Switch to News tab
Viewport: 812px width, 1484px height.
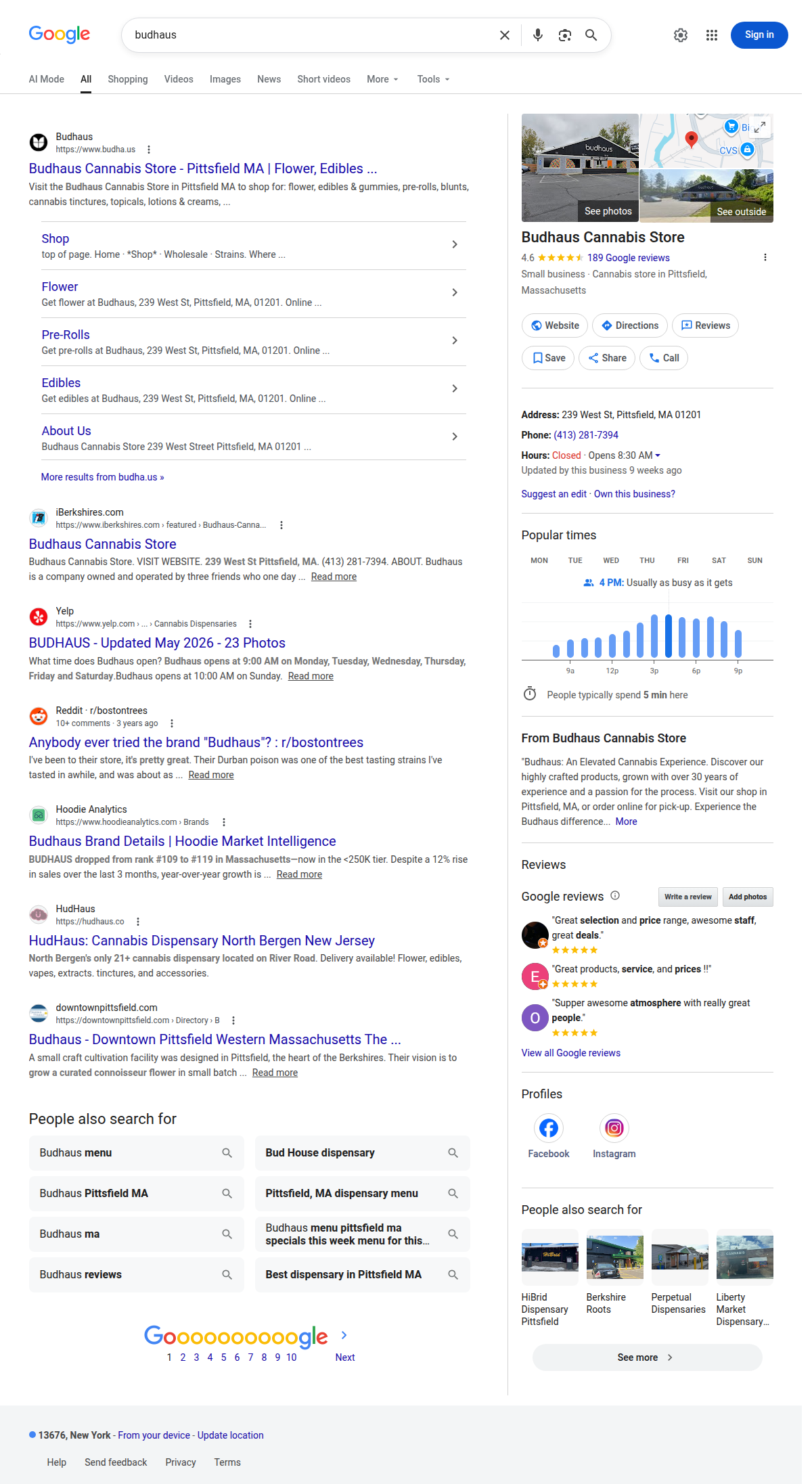(269, 79)
